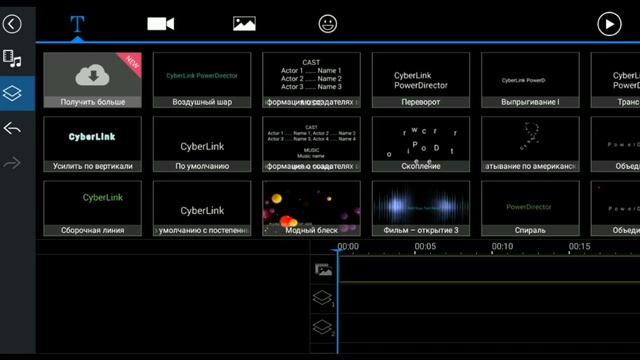640x360 pixels.
Task: Play the project preview
Action: coord(609,24)
